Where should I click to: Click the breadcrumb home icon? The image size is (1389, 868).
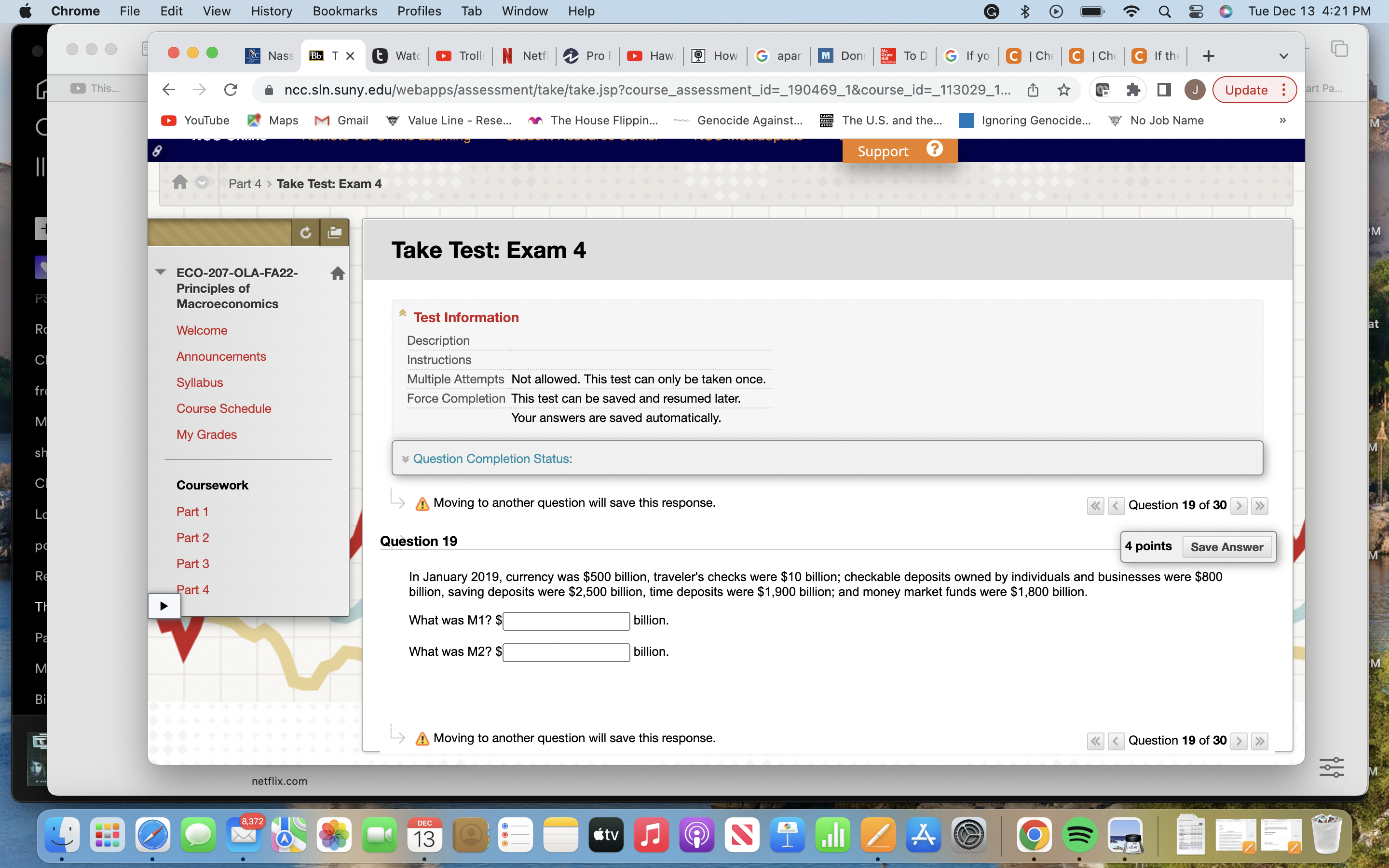click(179, 183)
